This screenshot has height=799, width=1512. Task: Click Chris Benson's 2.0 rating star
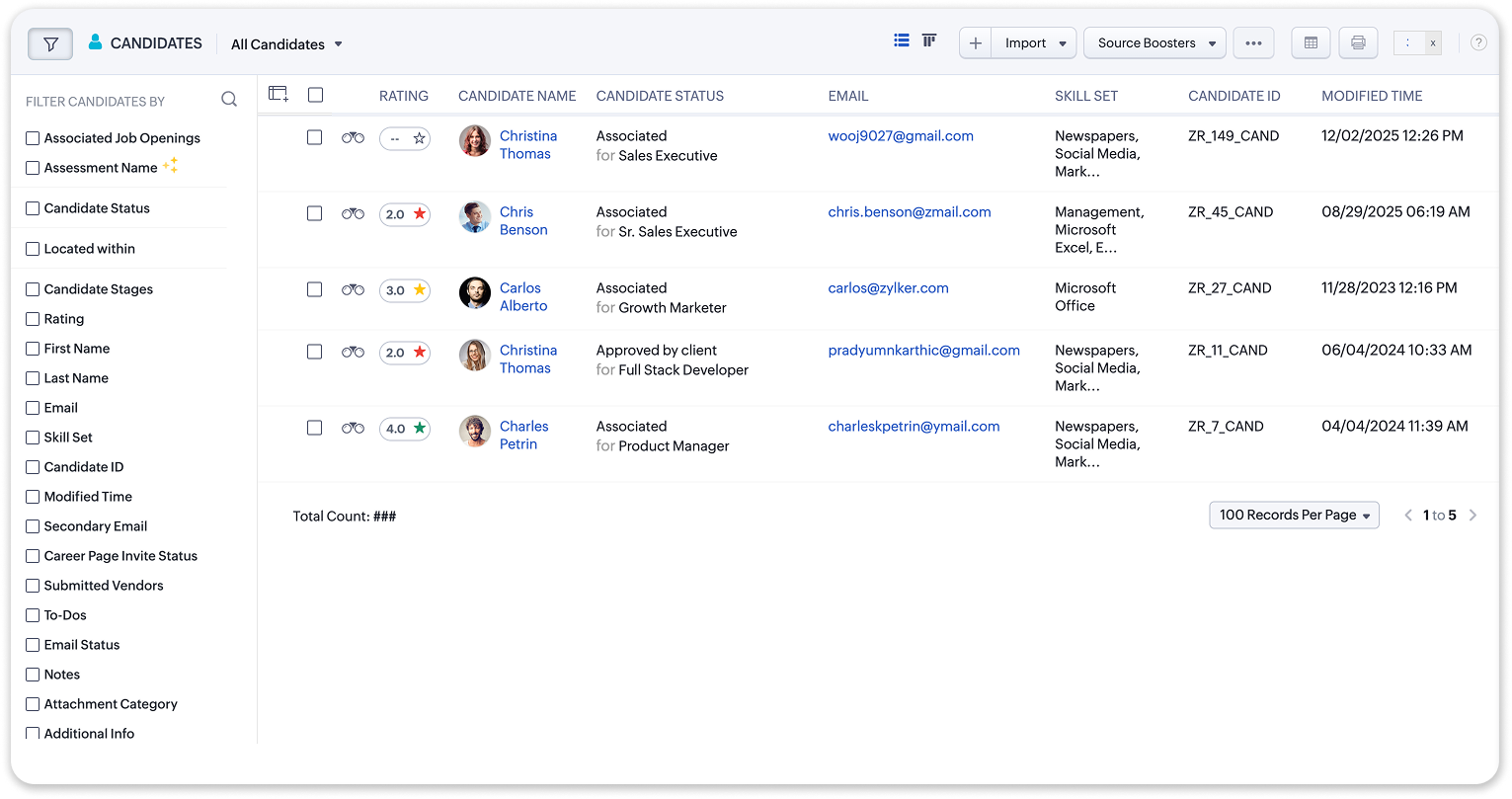[x=420, y=214]
